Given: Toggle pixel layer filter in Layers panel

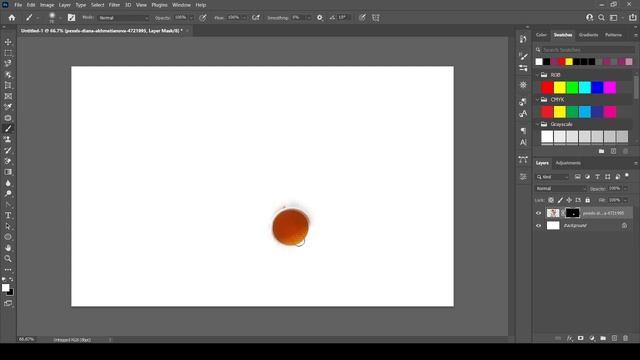Looking at the screenshot, I should (x=578, y=177).
